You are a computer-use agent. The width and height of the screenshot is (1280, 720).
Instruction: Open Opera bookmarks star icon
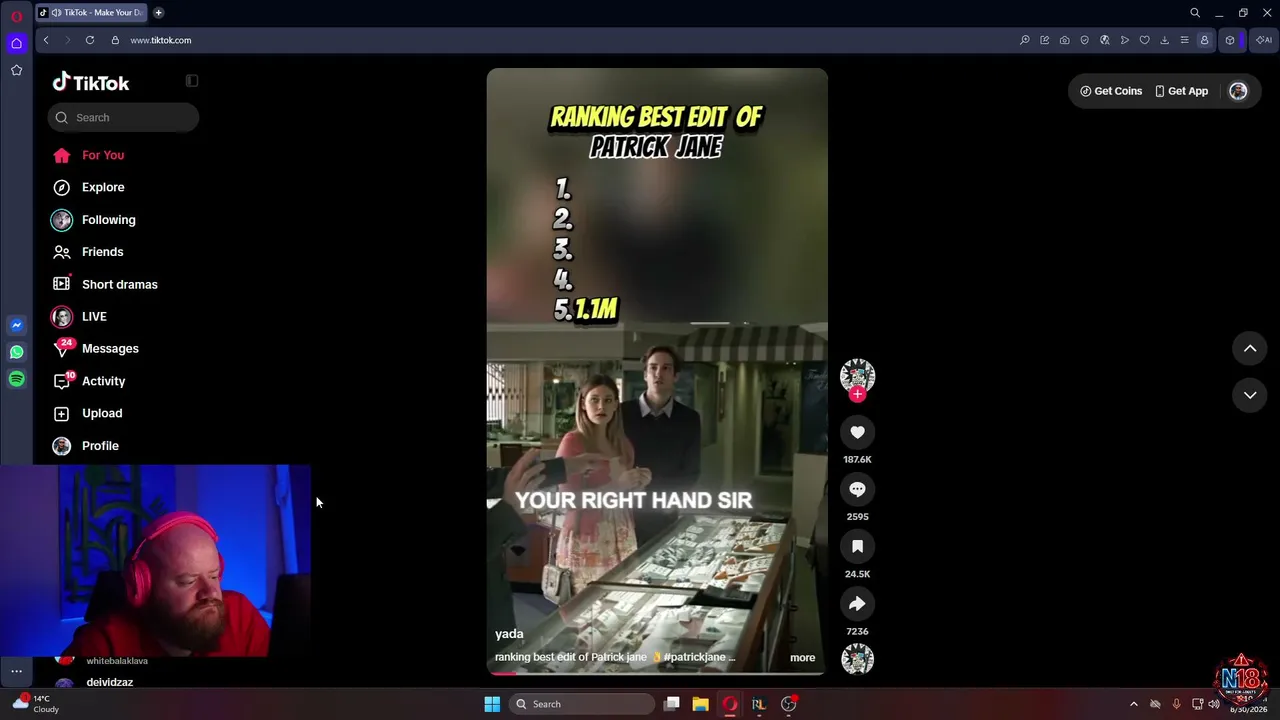point(16,70)
